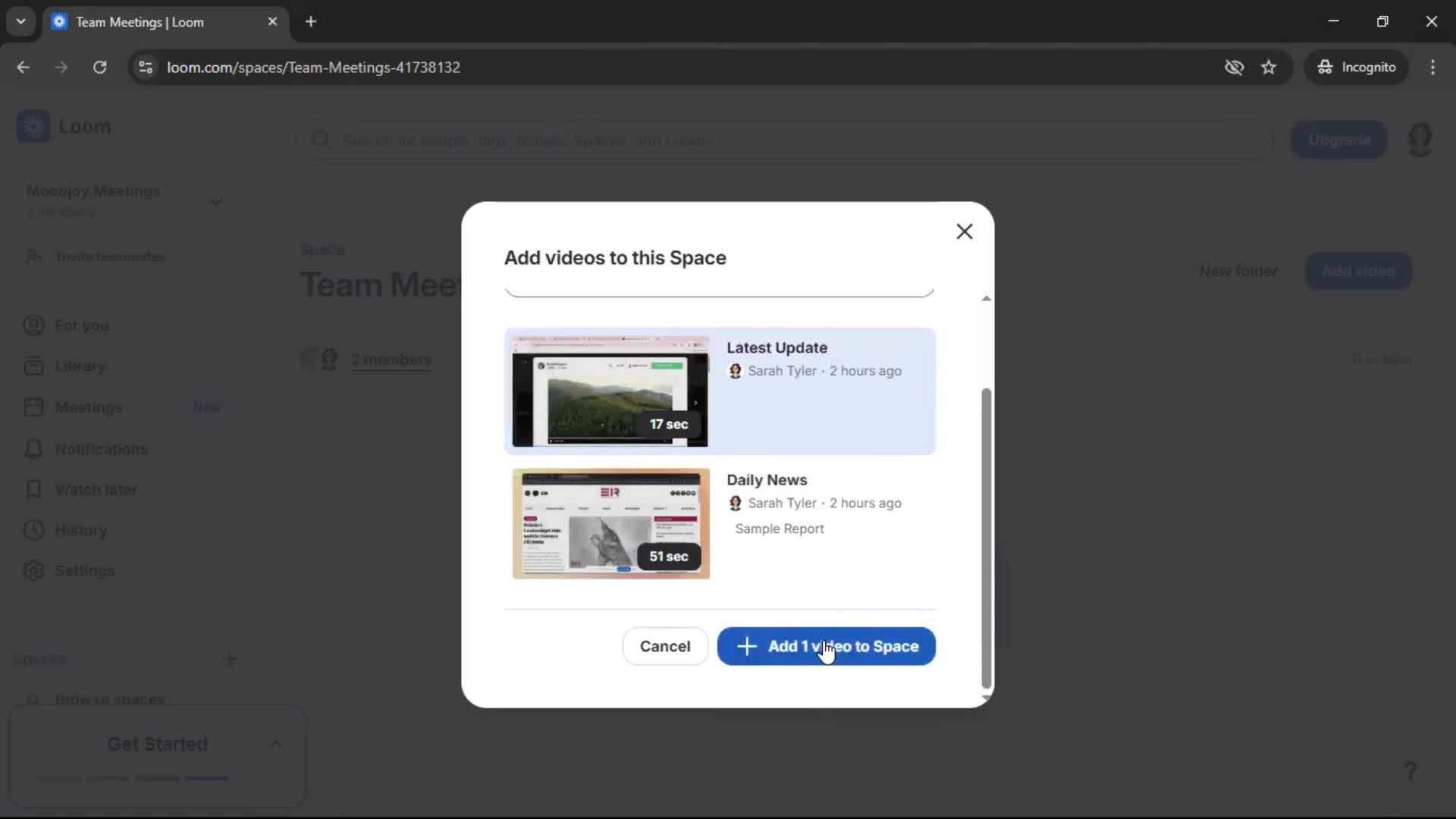This screenshot has height=819, width=1456.
Task: Open Meetings from the sidebar
Action: 89,407
